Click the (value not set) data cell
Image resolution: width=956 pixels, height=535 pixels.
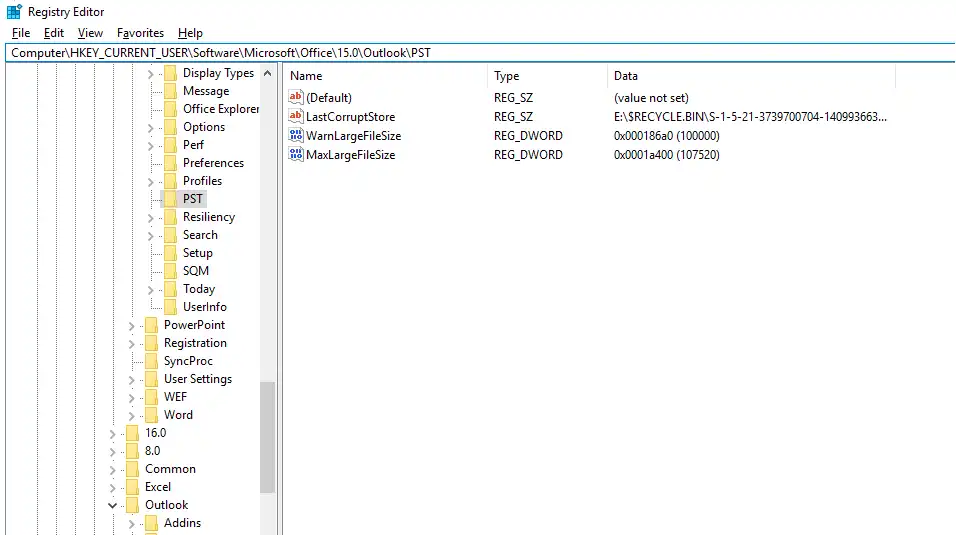coord(651,98)
